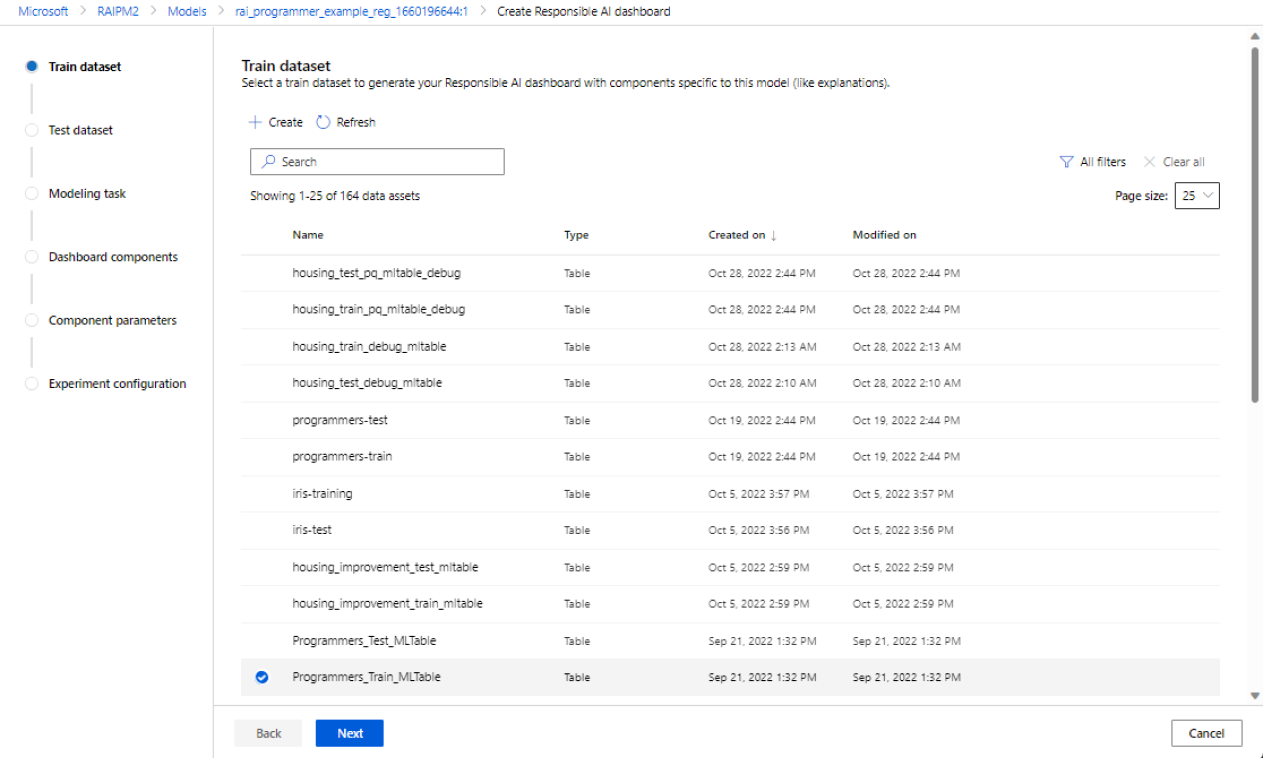Image resolution: width=1263 pixels, height=758 pixels.
Task: Click the vertical scrollbar thumb
Action: coord(1255,225)
